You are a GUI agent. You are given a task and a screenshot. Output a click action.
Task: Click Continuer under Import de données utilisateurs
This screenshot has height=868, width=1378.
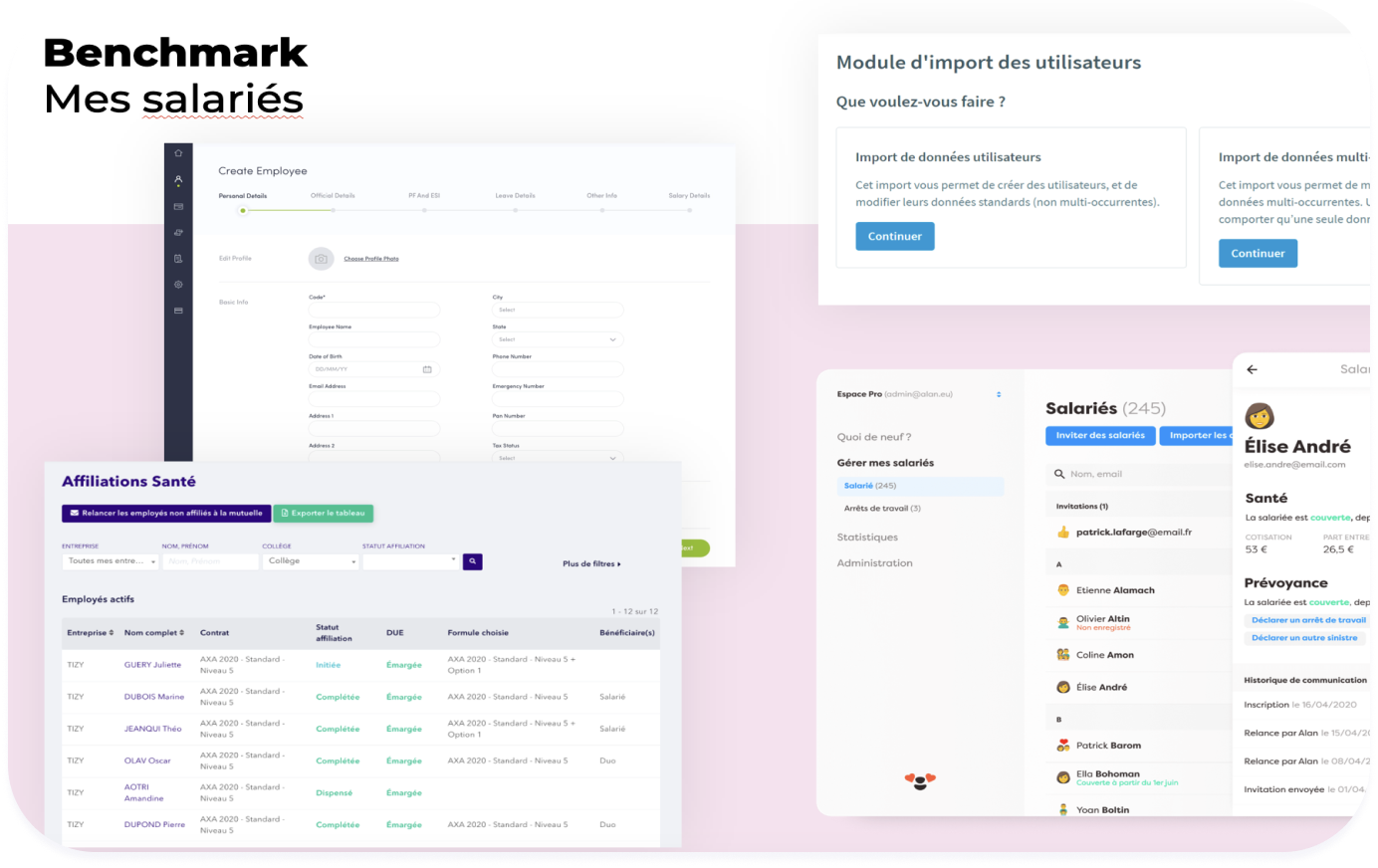point(894,236)
